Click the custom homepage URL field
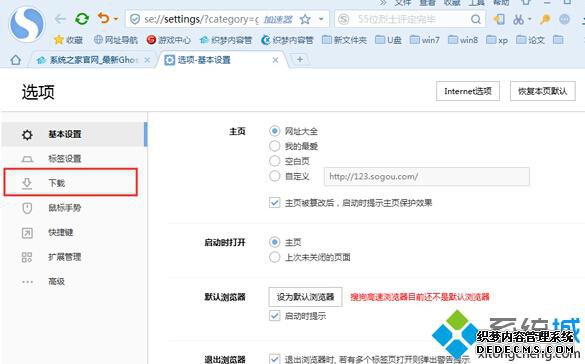Image resolution: width=585 pixels, height=364 pixels. click(426, 176)
